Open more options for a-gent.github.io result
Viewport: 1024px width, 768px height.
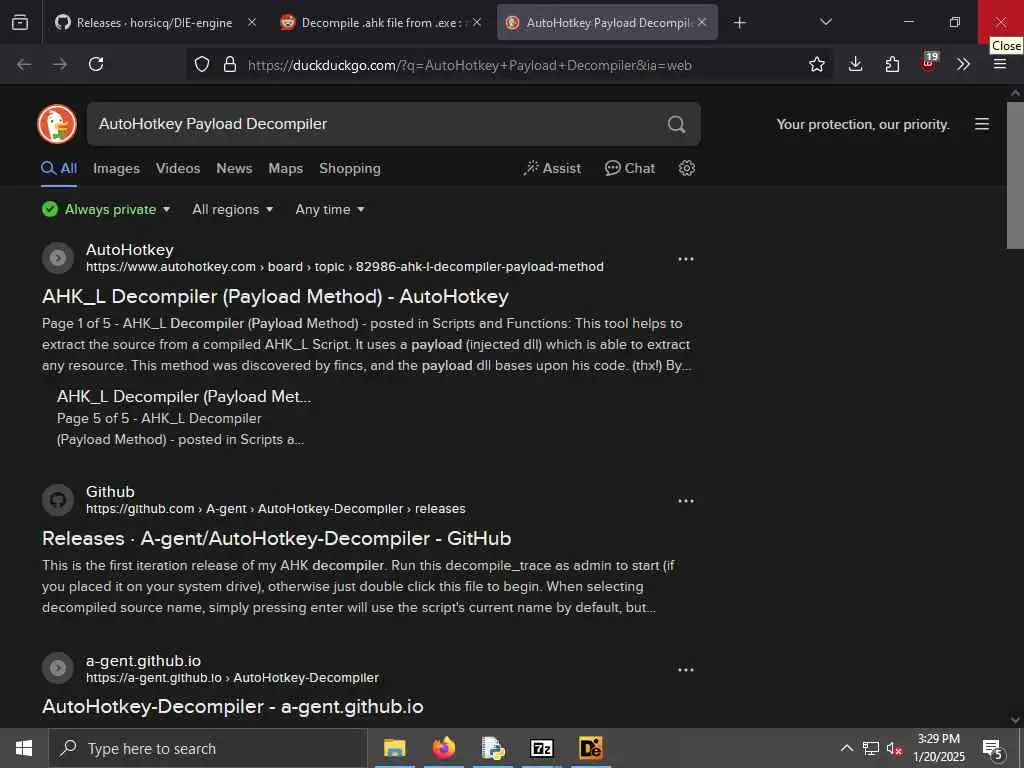pos(686,670)
